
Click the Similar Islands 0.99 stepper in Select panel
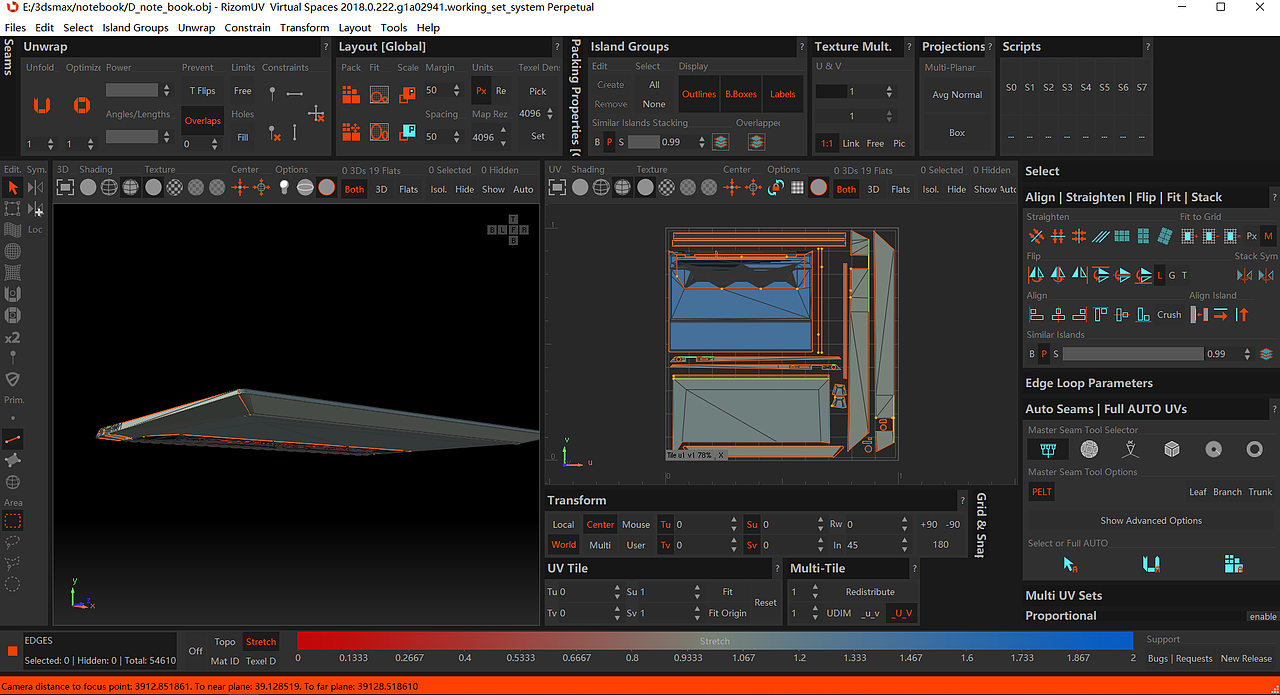click(1246, 354)
